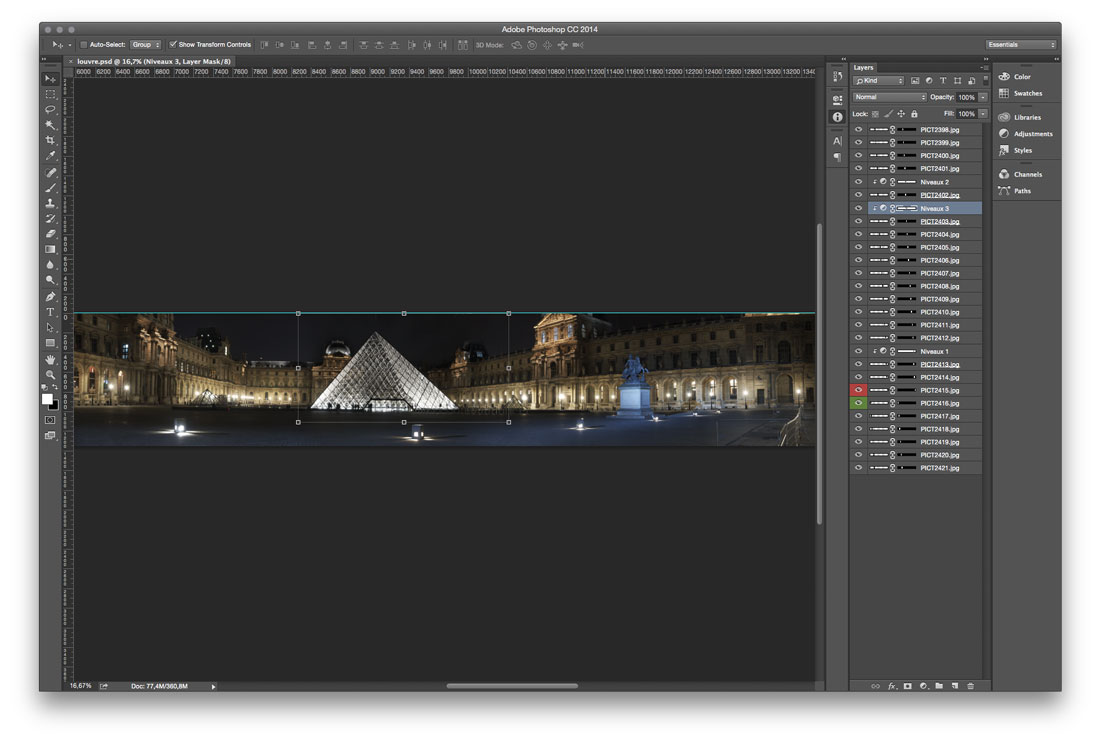The width and height of the screenshot is (1100, 744).
Task: Hide the Niveaux 2 layer
Action: click(858, 182)
